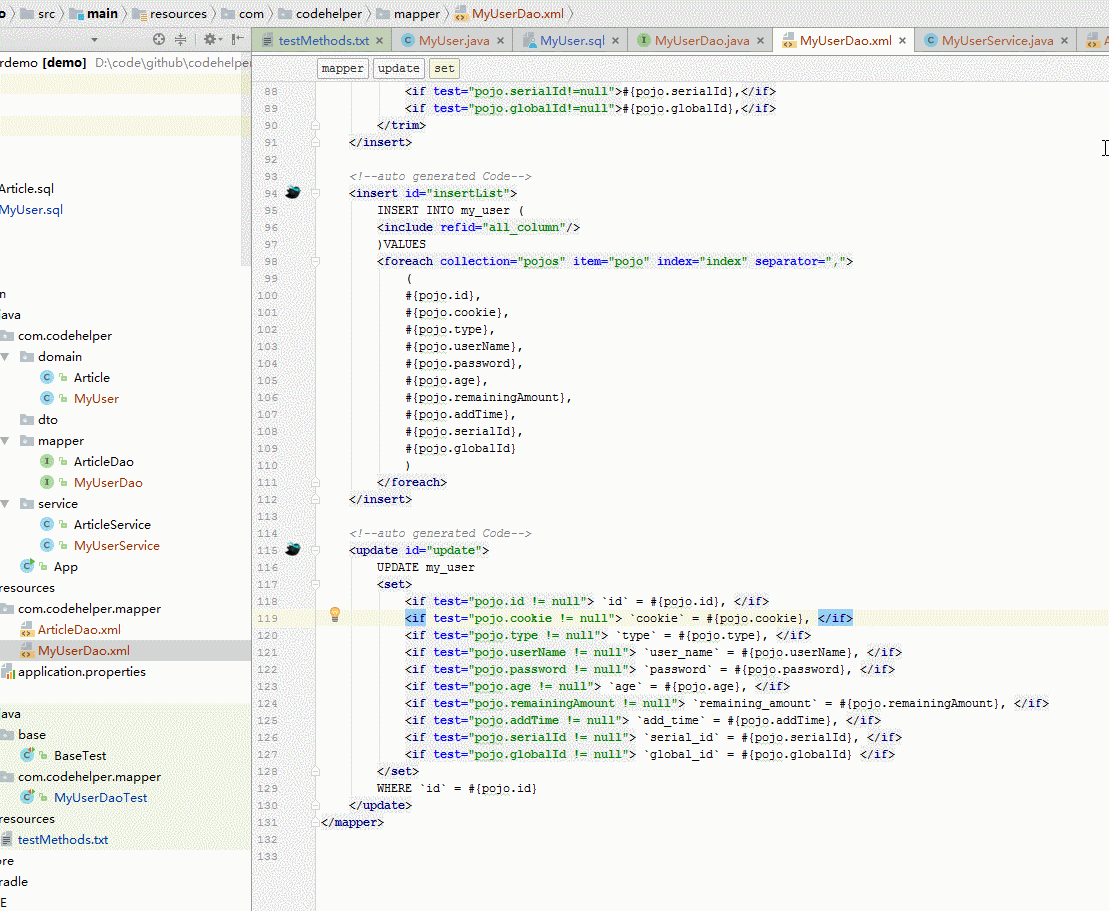The width and height of the screenshot is (1109, 911).
Task: Click the collapse all icon in project panel
Action: coord(181,40)
